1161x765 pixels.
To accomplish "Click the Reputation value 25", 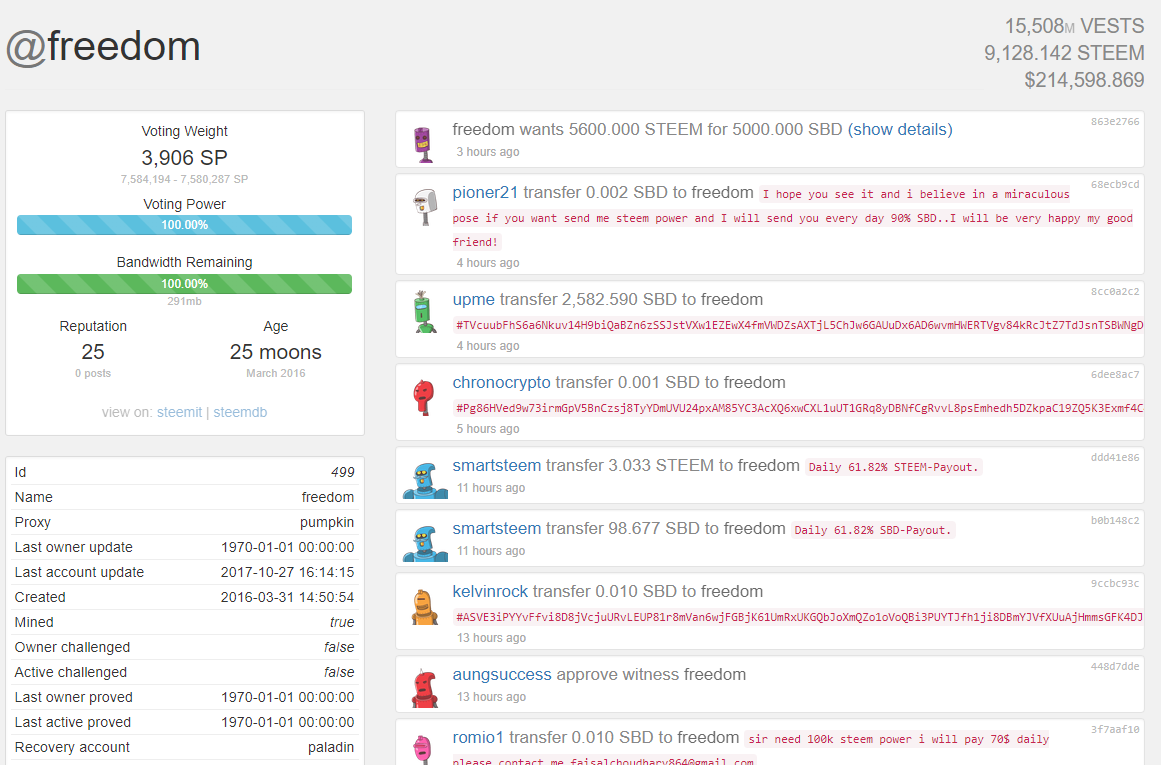I will coord(93,352).
